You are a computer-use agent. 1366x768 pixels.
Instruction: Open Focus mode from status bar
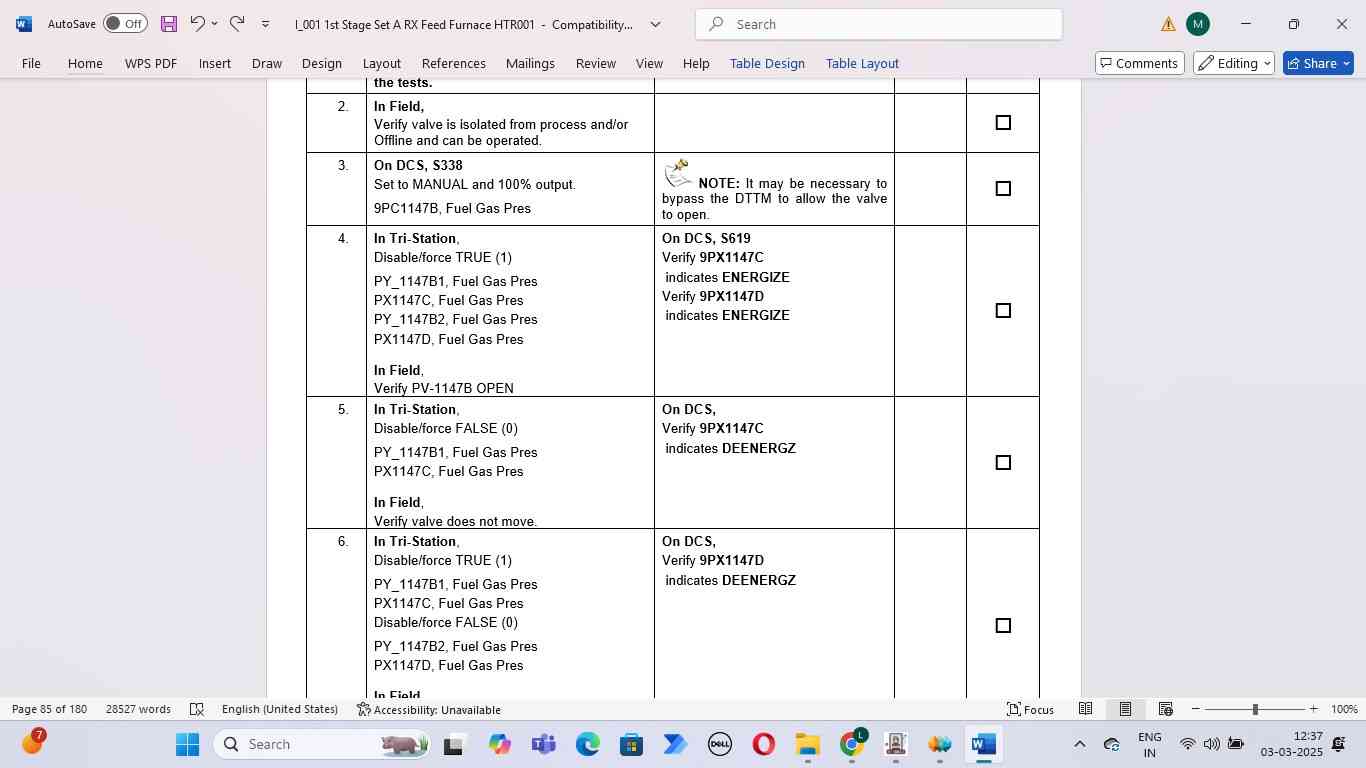point(1030,709)
